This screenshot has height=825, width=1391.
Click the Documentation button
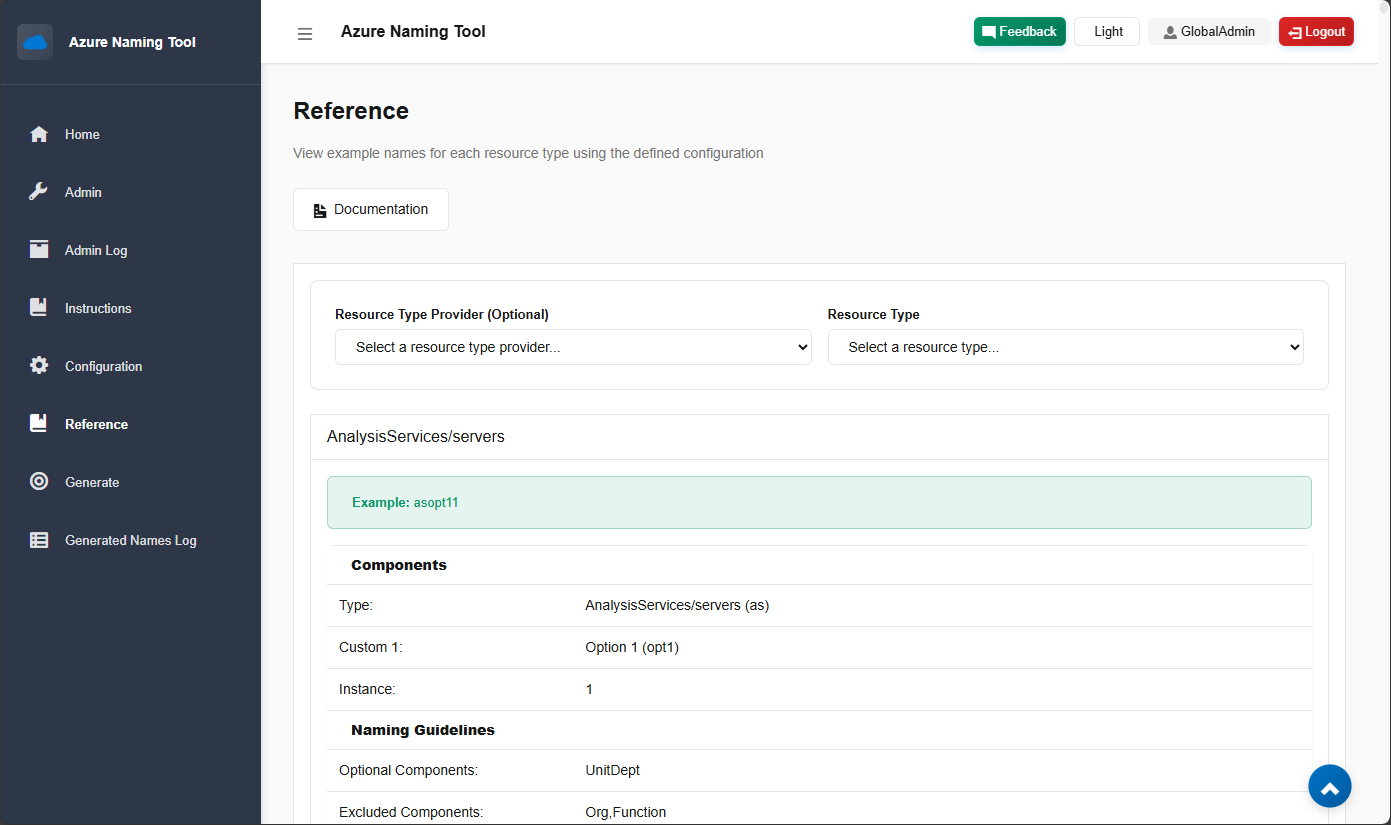(x=370, y=209)
